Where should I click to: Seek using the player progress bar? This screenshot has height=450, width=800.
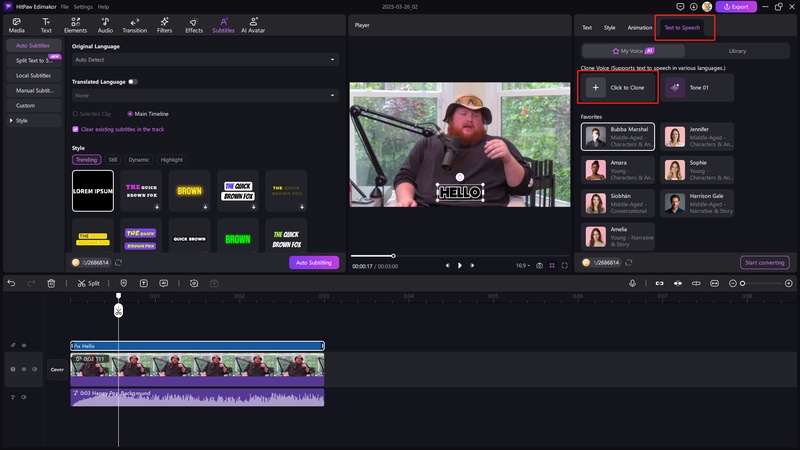[x=459, y=256]
